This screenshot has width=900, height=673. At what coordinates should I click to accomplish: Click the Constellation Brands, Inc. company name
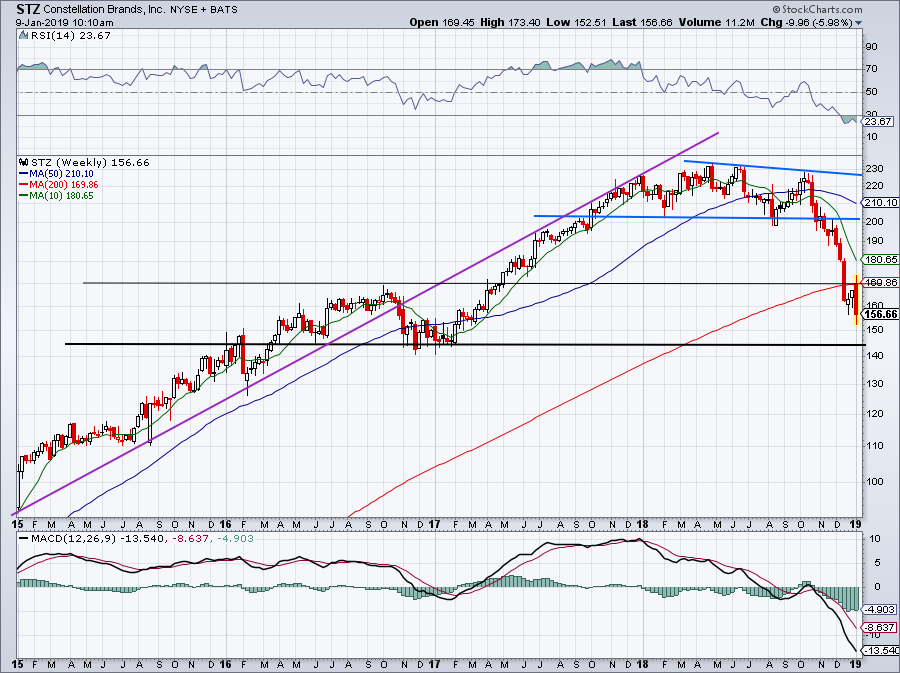pyautogui.click(x=105, y=10)
